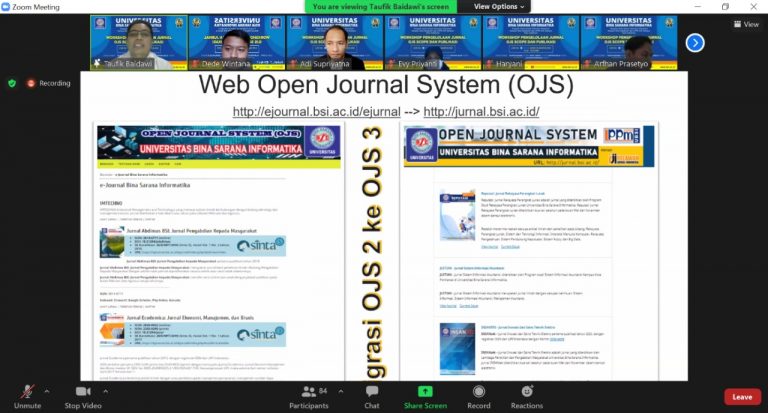The width and height of the screenshot is (768, 413).
Task: Click the Recording indicator
Action: pyautogui.click(x=49, y=83)
